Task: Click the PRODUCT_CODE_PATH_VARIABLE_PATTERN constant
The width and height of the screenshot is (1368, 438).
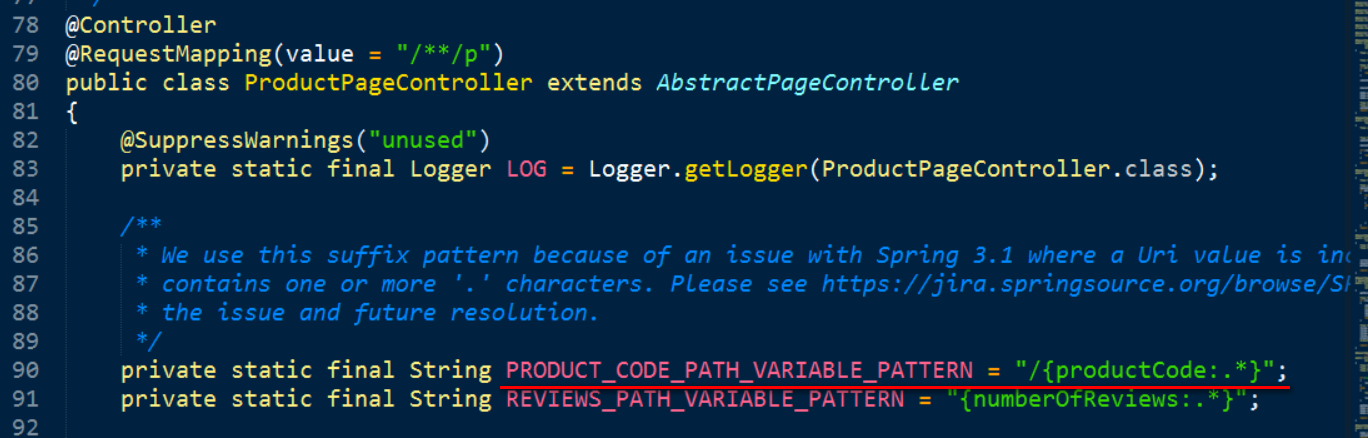Action: (739, 371)
